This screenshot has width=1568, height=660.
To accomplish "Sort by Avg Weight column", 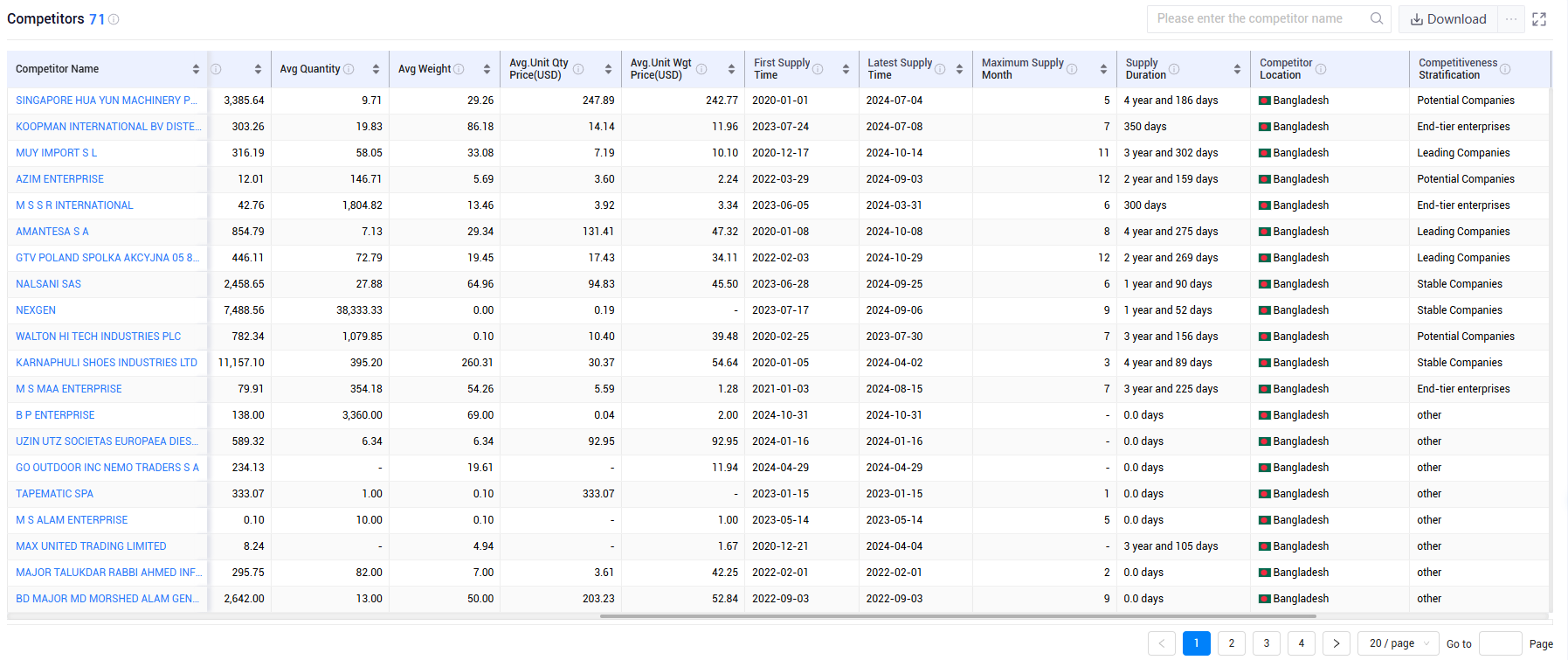I will click(487, 69).
